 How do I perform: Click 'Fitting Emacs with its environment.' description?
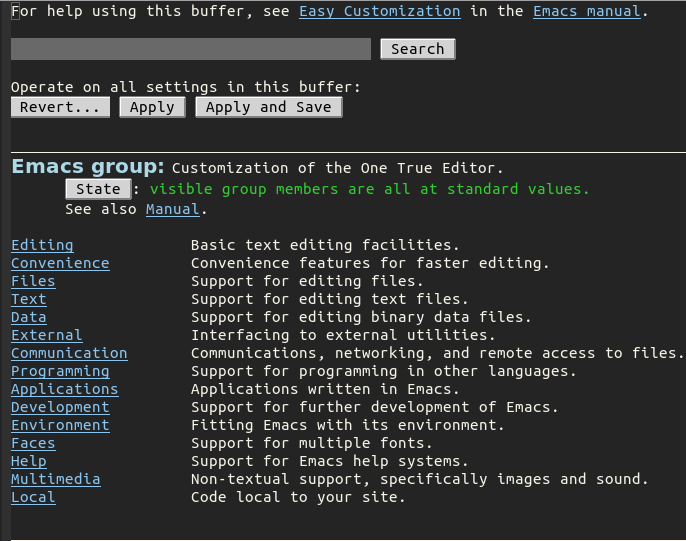[x=347, y=425]
